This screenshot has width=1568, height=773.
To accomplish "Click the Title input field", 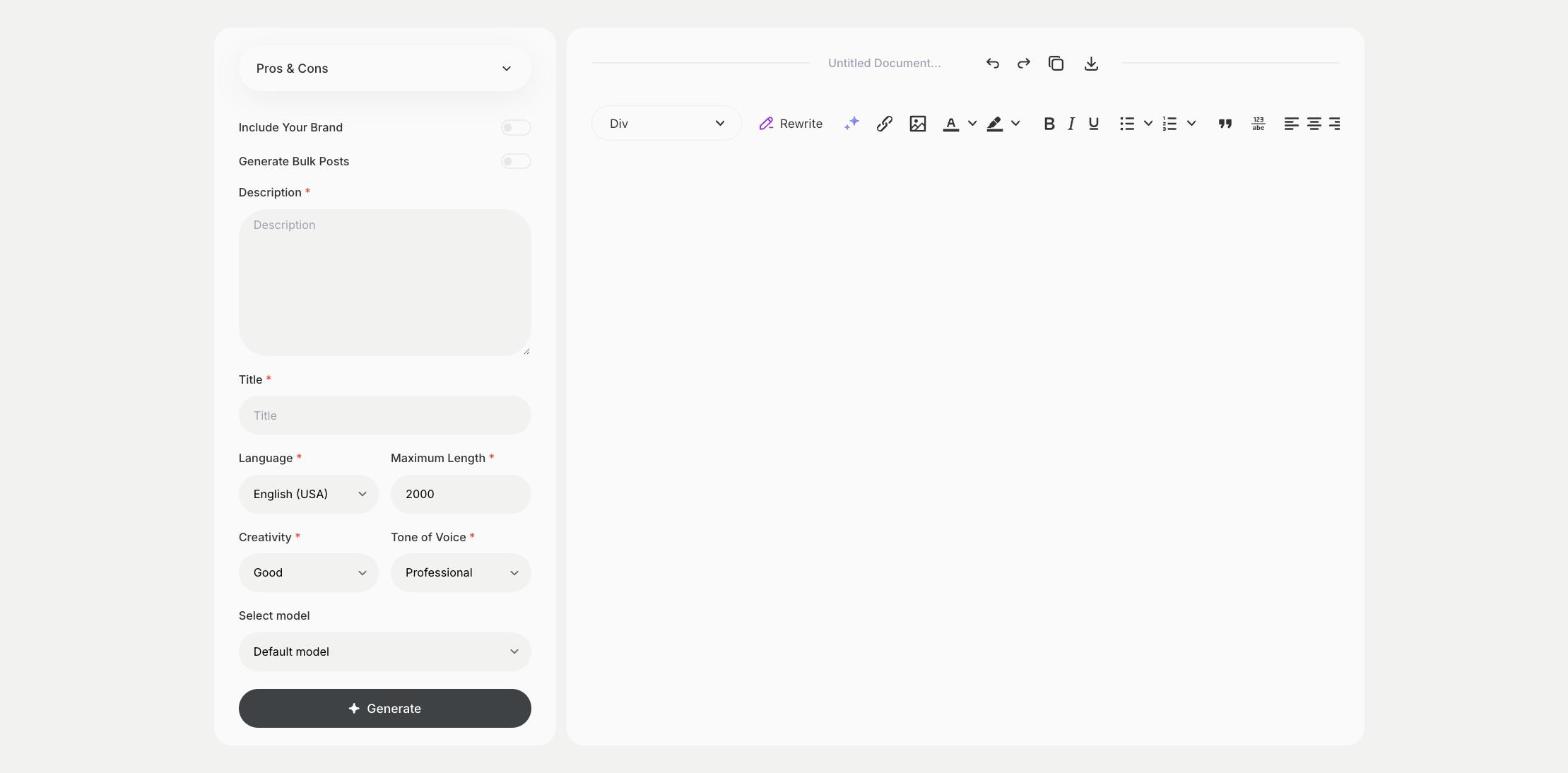I will pyautogui.click(x=385, y=415).
